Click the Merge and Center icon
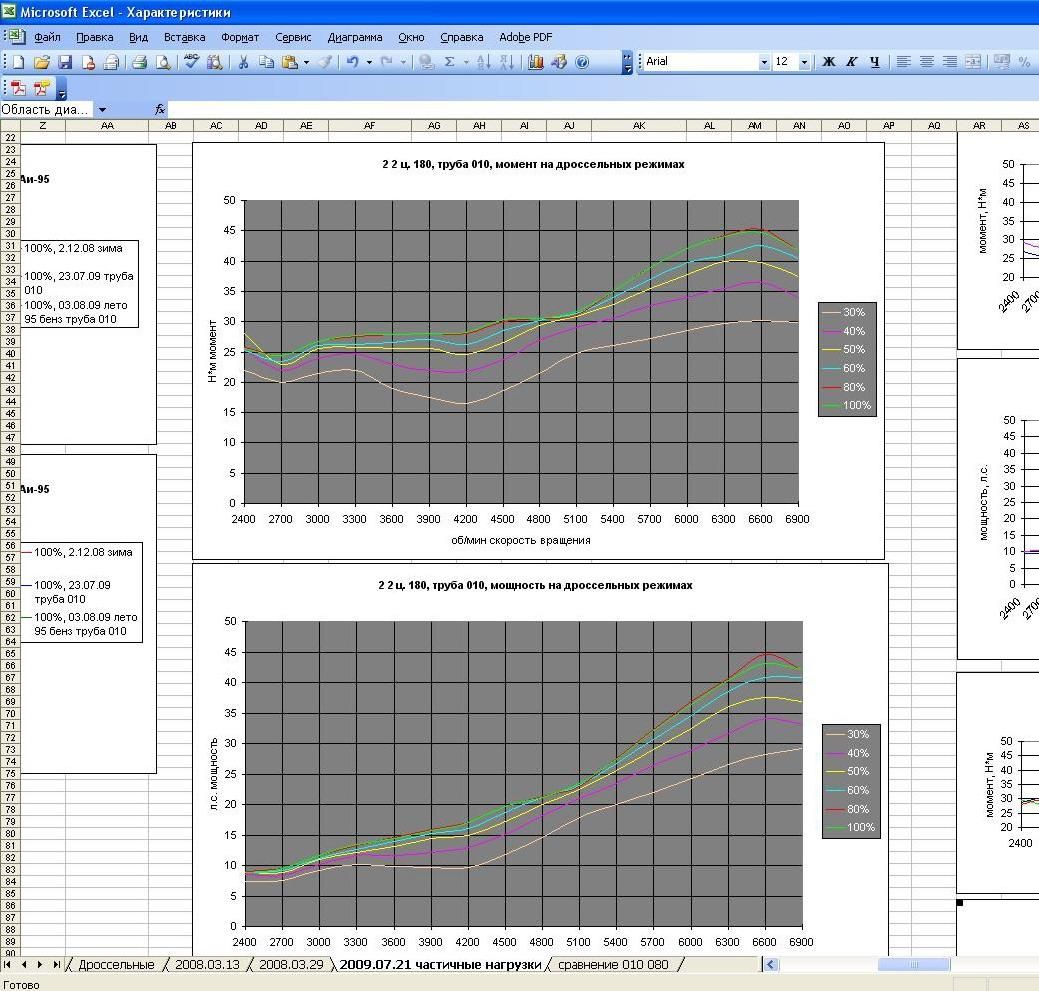 (973, 62)
